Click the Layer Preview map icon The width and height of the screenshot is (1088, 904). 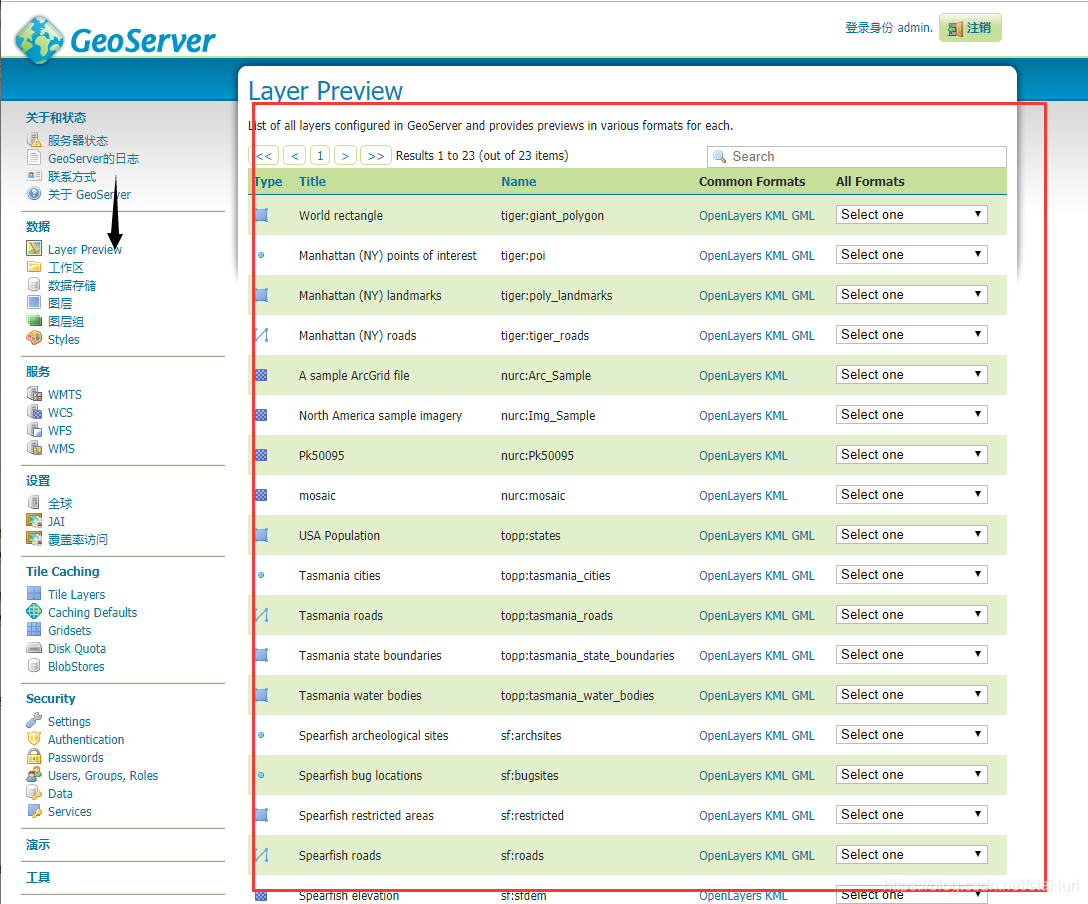click(x=34, y=248)
